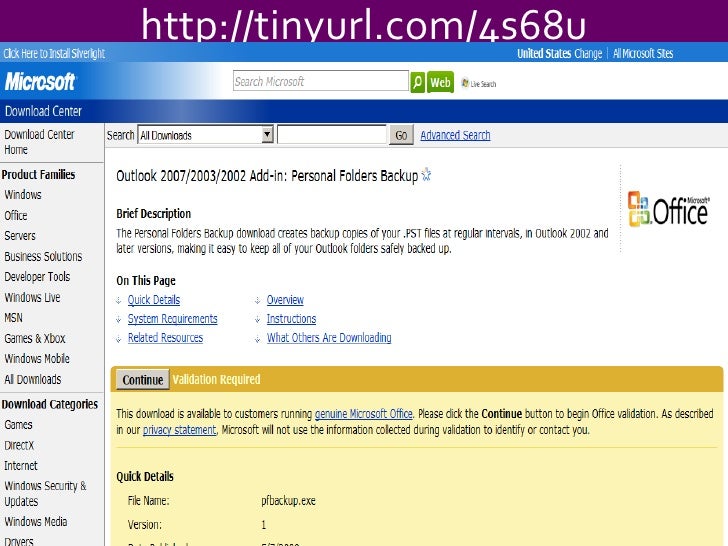The width and height of the screenshot is (728, 546).
Task: Focus the Search Microsoft input field
Action: [321, 81]
